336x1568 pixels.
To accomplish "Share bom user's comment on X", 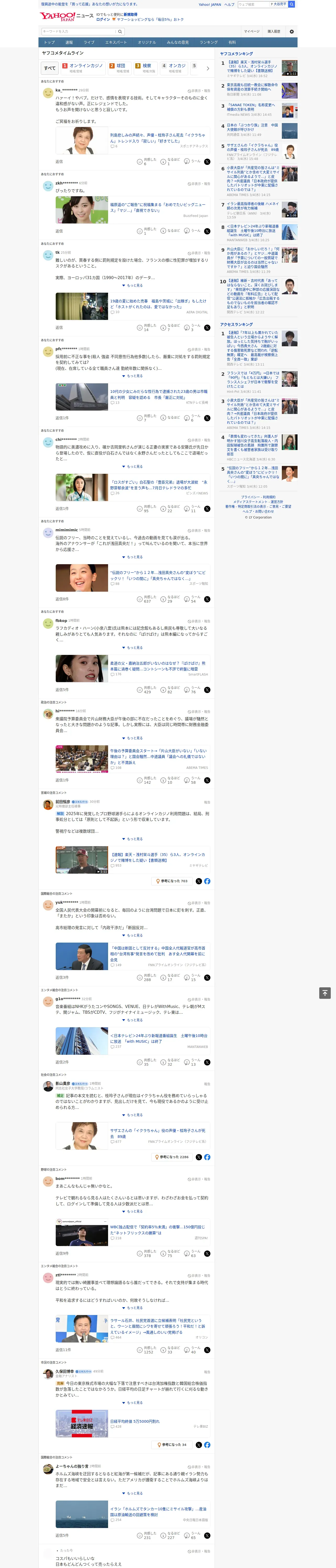I will 207,1253.
